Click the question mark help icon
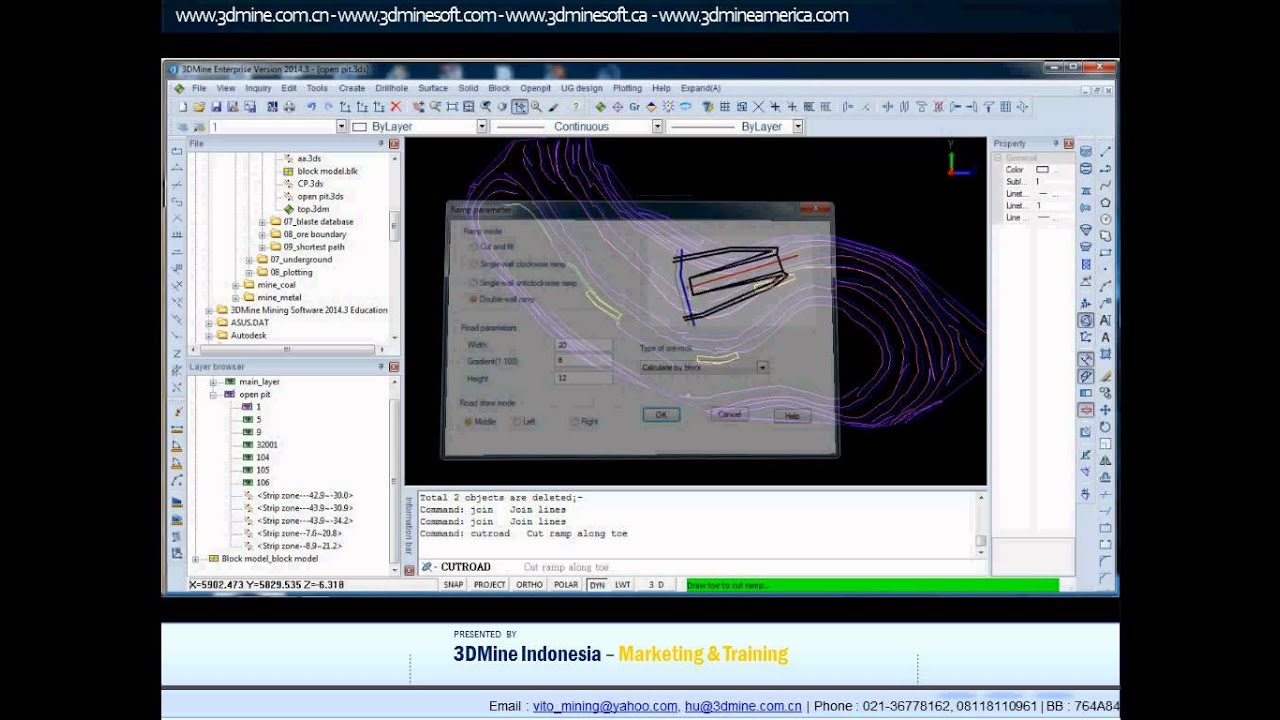1280x720 pixels. point(575,106)
